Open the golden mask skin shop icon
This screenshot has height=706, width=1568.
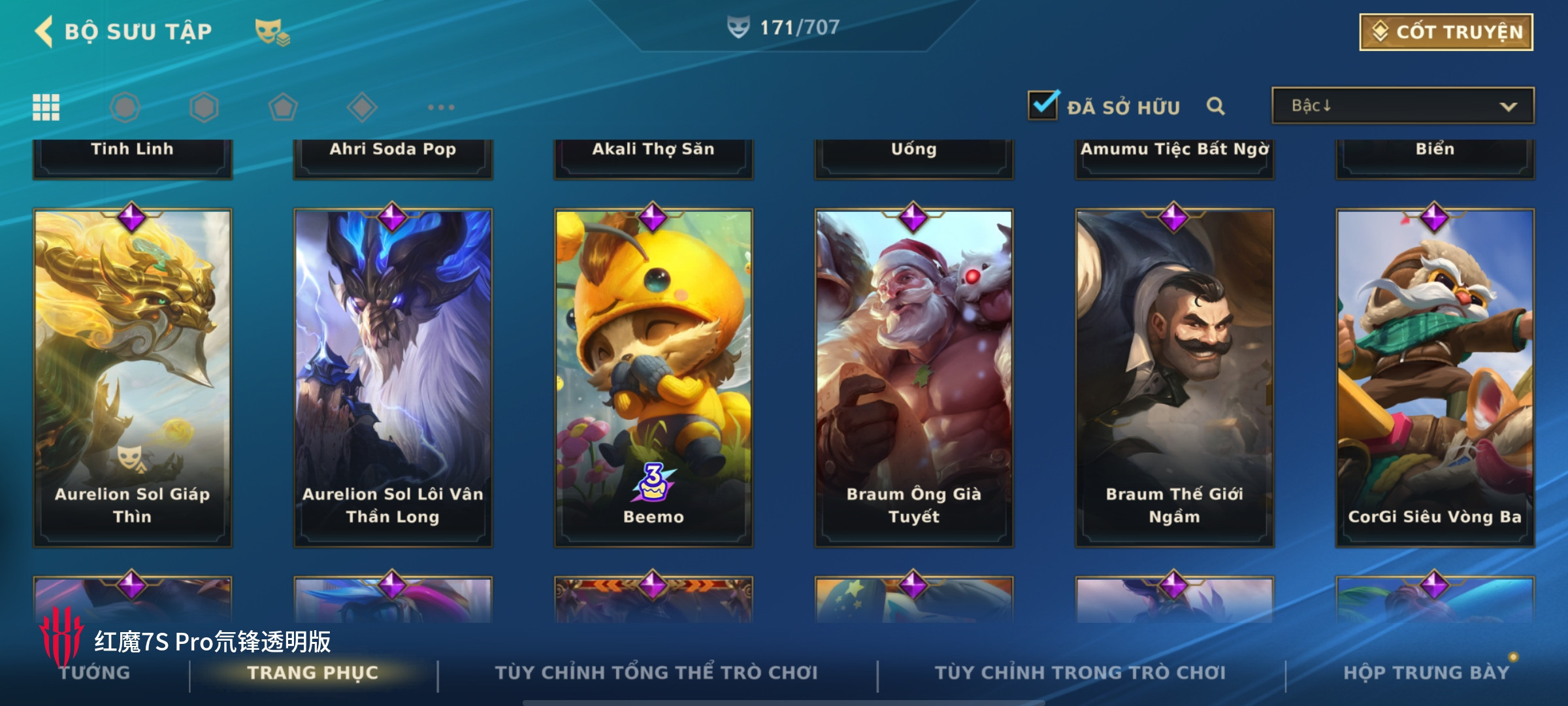272,31
